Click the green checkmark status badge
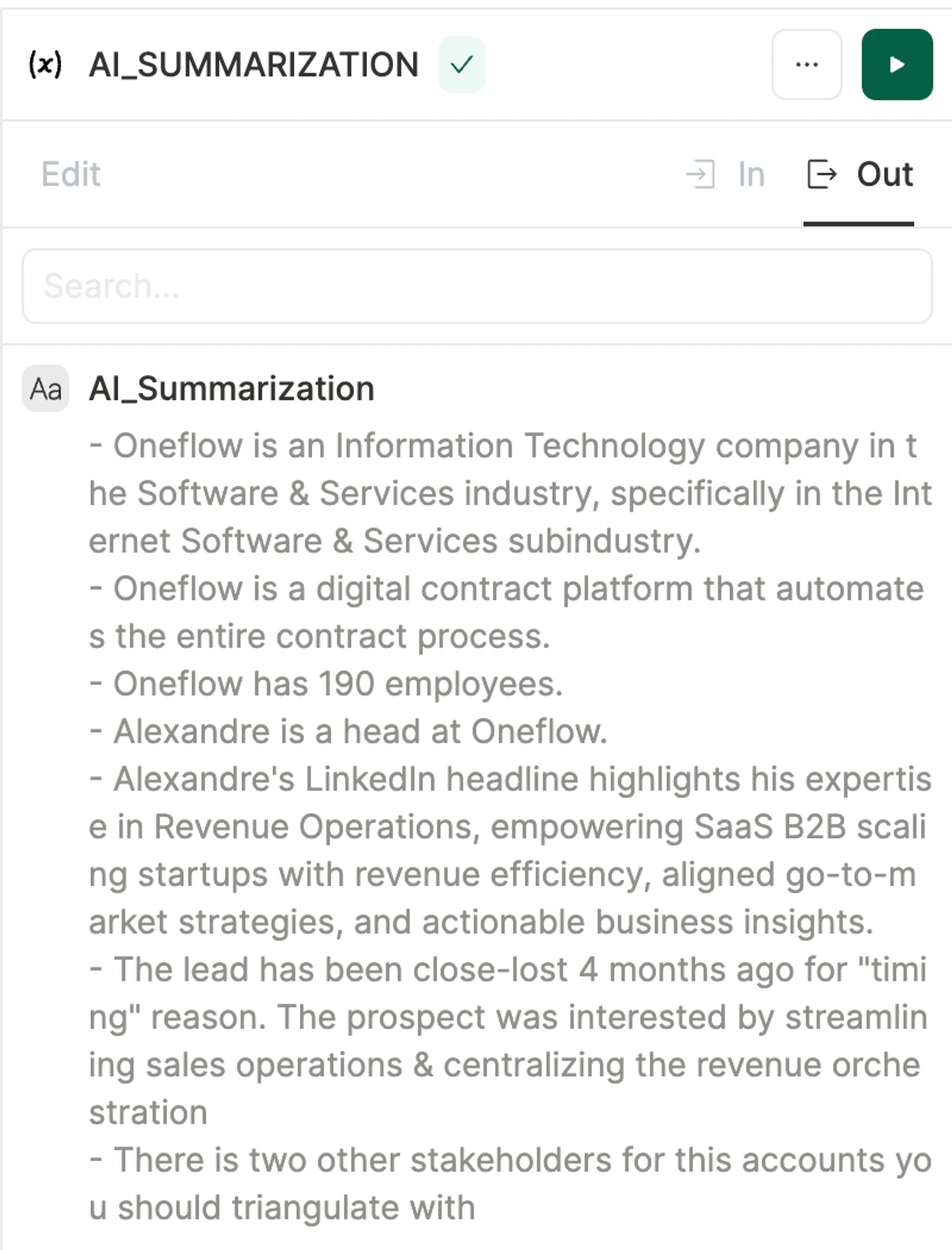This screenshot has width=952, height=1250. (x=461, y=65)
